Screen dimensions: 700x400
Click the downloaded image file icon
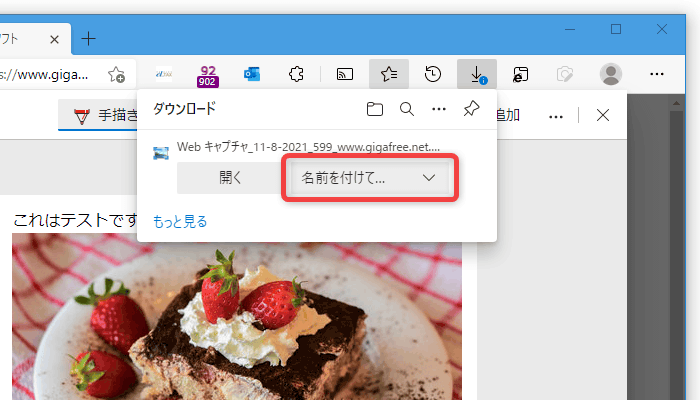pyautogui.click(x=161, y=153)
